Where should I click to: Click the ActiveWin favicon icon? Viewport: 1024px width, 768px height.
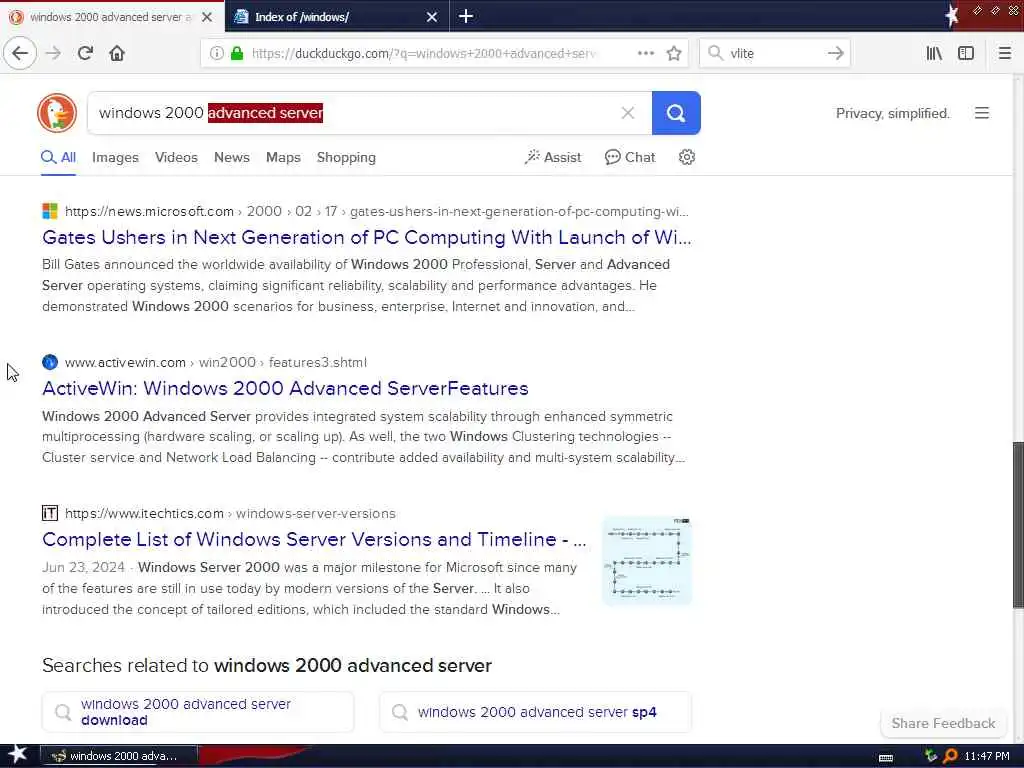point(50,362)
